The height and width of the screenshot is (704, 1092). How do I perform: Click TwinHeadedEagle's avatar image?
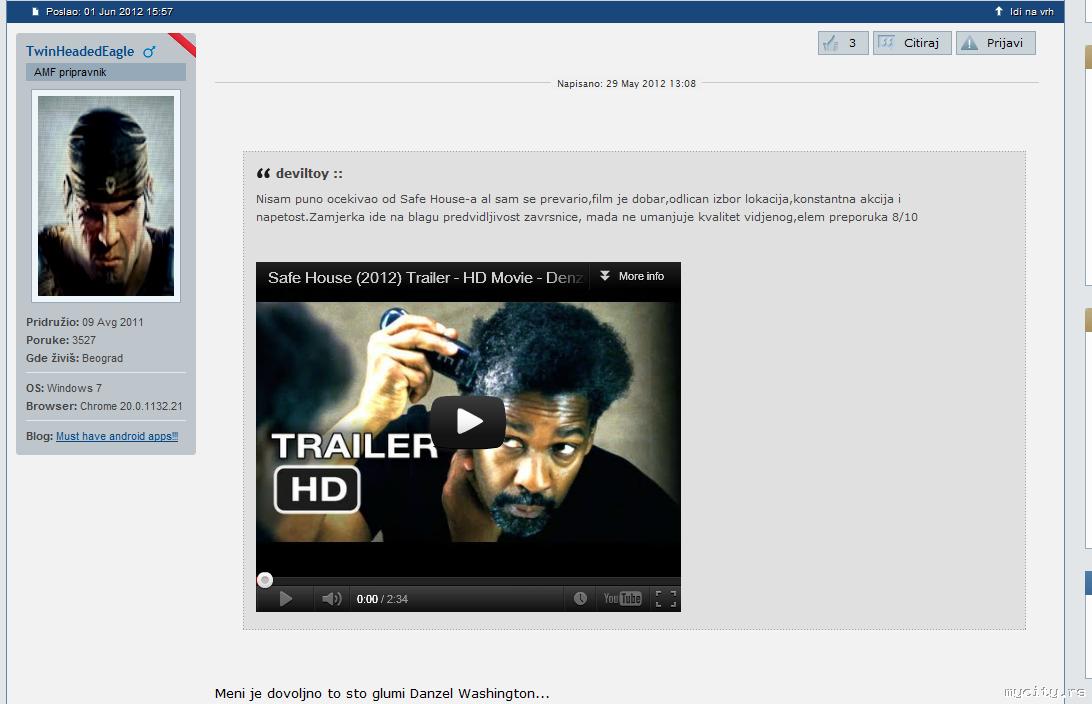[106, 196]
